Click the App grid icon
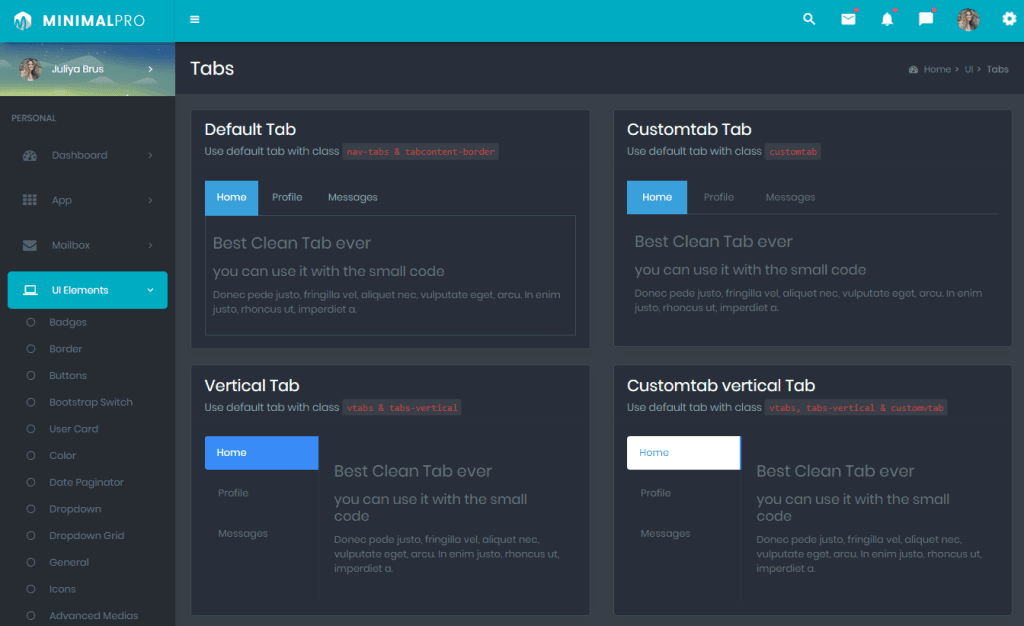 (x=30, y=200)
